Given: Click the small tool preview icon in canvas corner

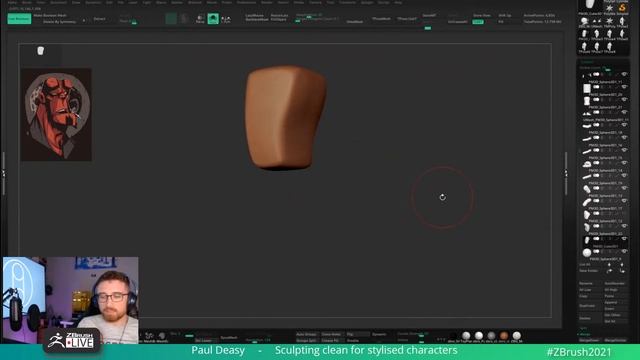Looking at the screenshot, I should coord(40,51).
